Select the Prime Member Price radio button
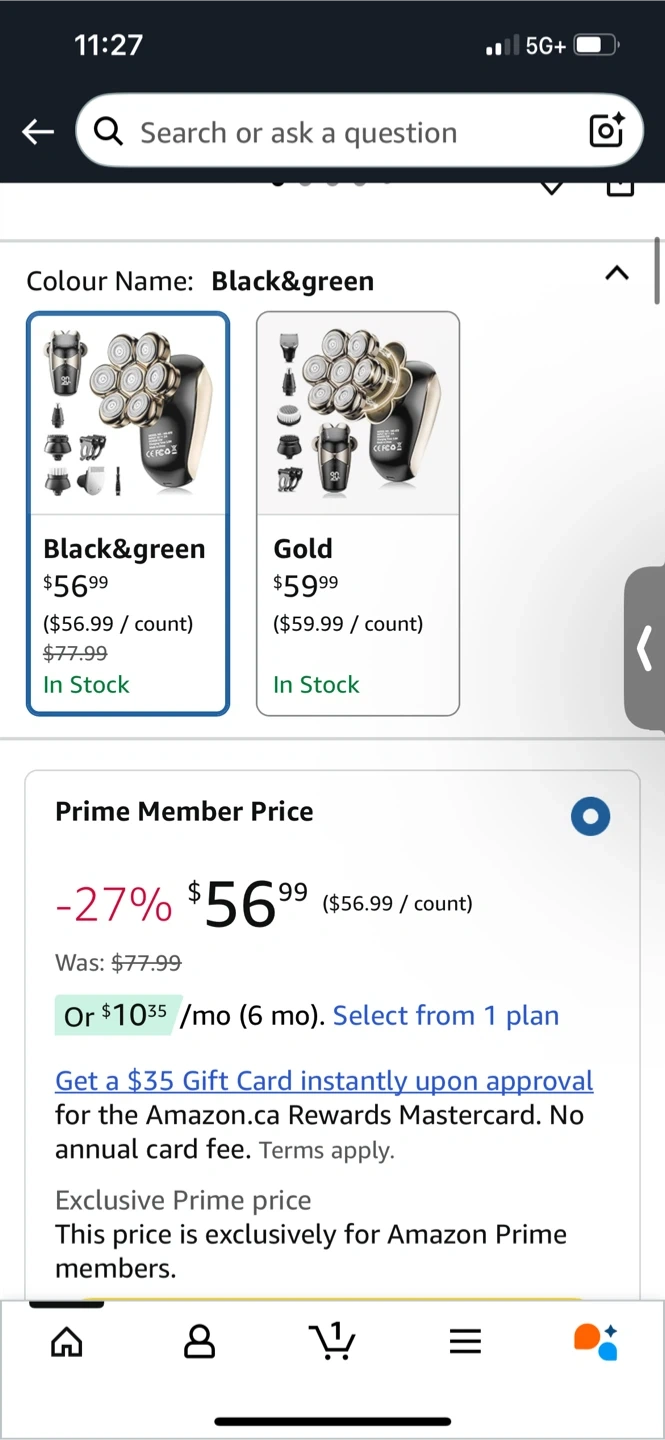Screen dimensions: 665x1440 point(590,816)
